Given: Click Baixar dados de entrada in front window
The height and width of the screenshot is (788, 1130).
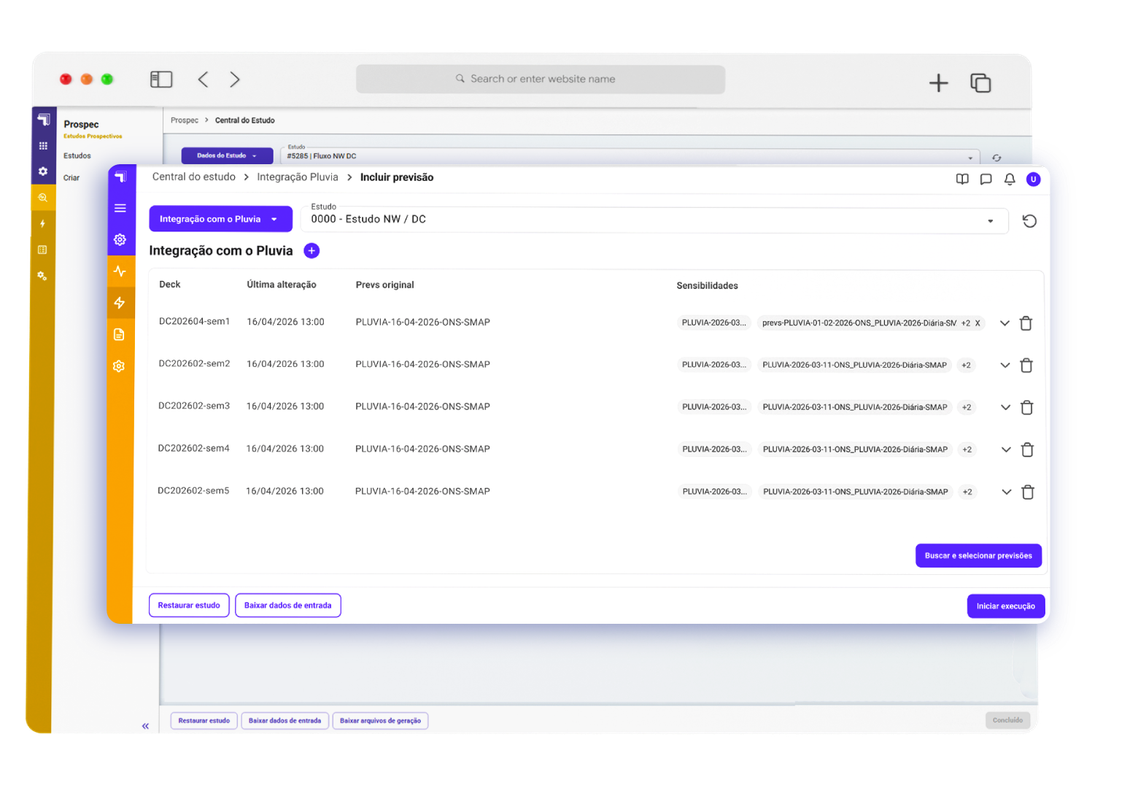Looking at the screenshot, I should click(288, 606).
